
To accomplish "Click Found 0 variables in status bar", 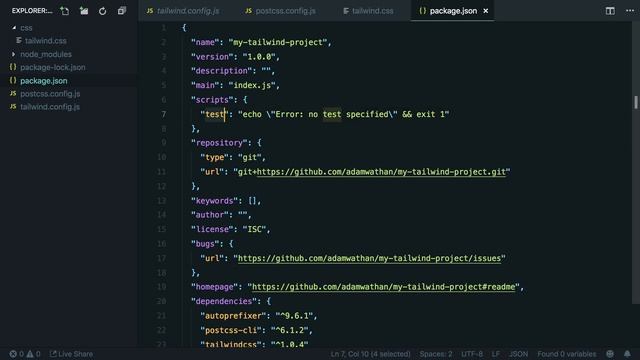I will (567, 354).
